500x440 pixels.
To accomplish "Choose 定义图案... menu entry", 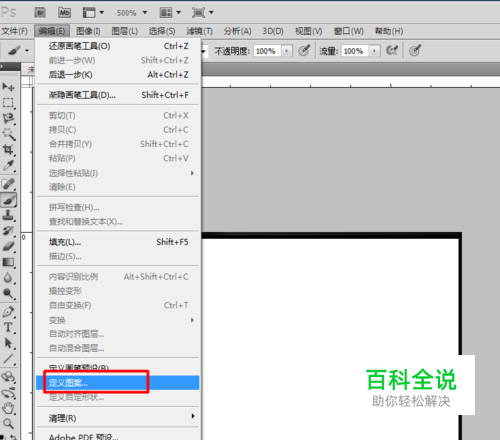I will [118, 383].
